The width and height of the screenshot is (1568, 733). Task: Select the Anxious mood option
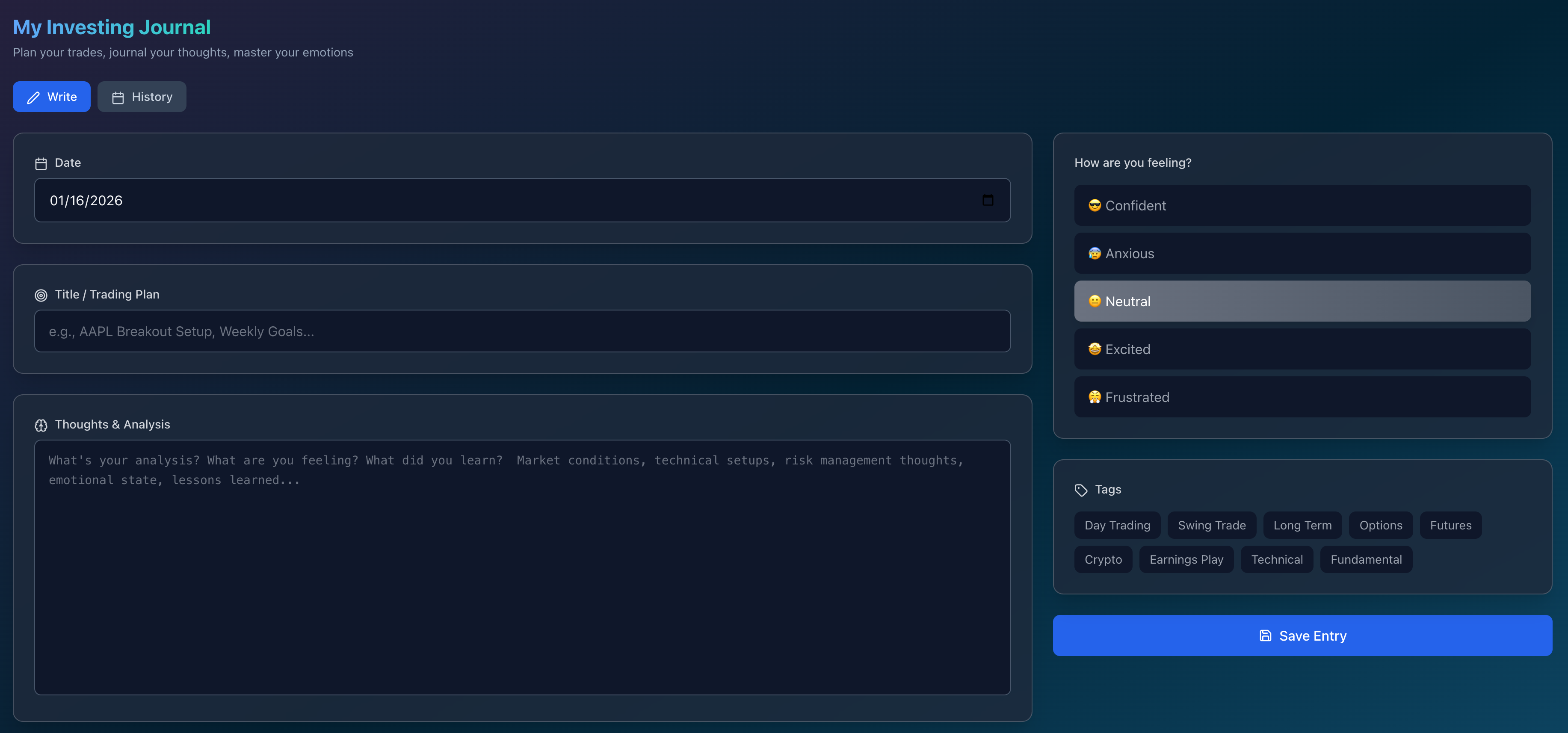[x=1302, y=253]
